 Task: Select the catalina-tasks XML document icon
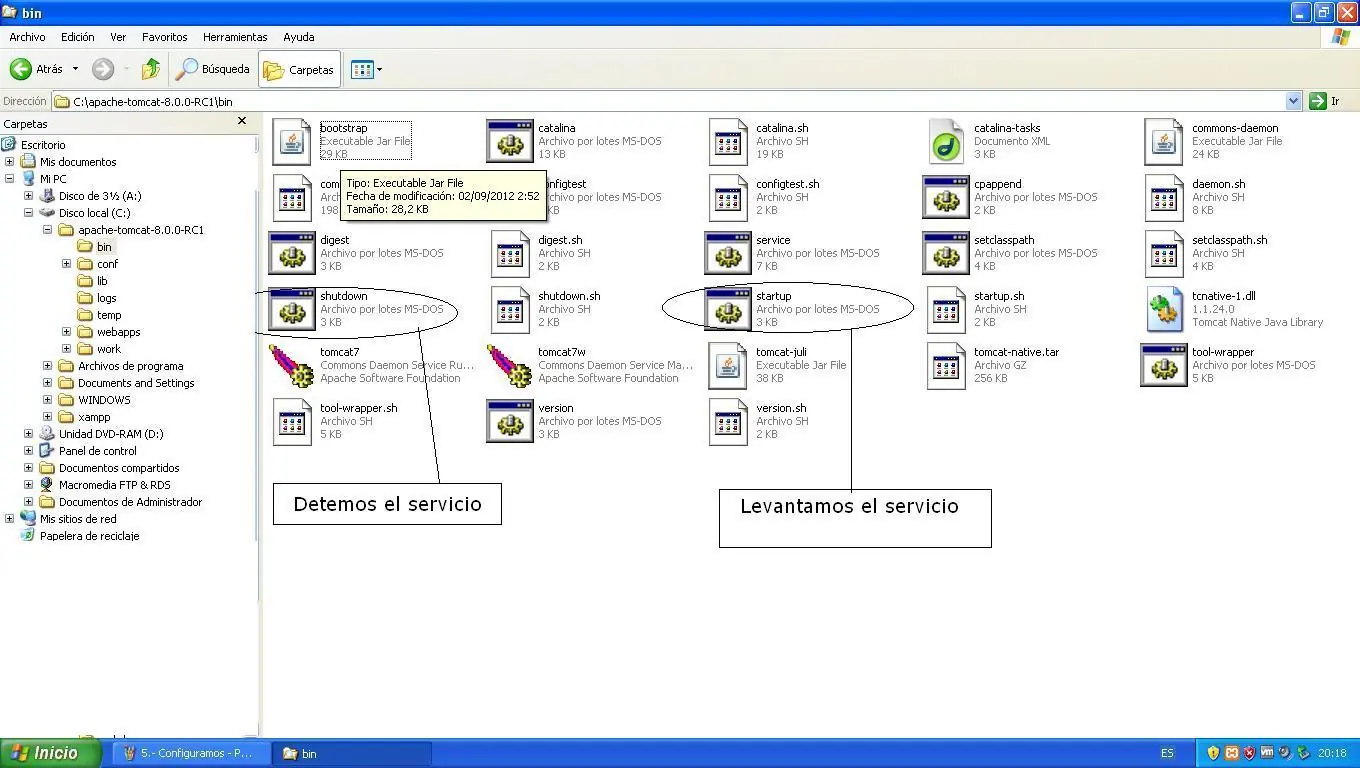946,142
